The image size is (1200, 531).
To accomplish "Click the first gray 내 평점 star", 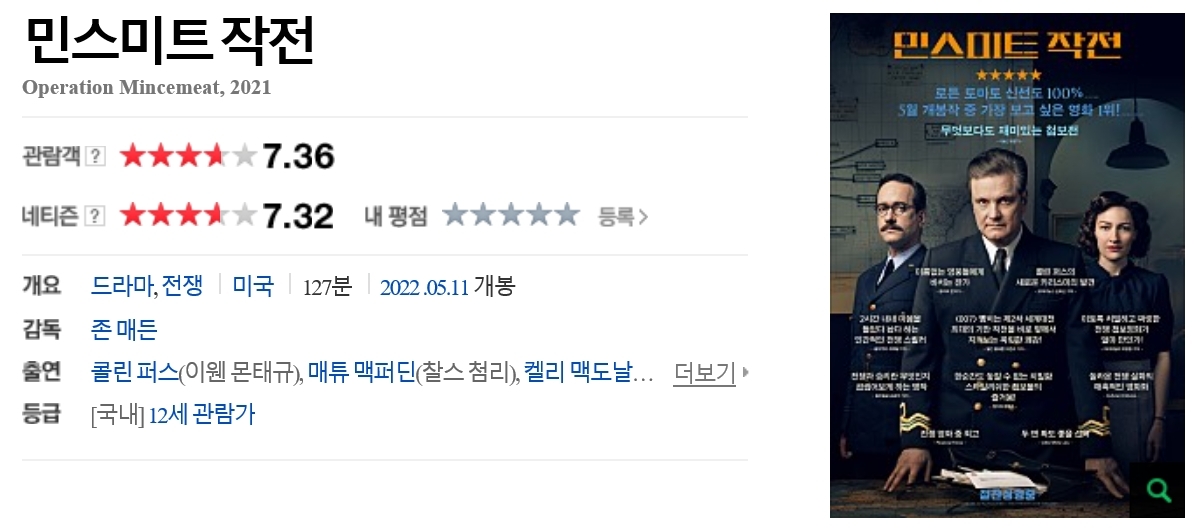I will 455,214.
